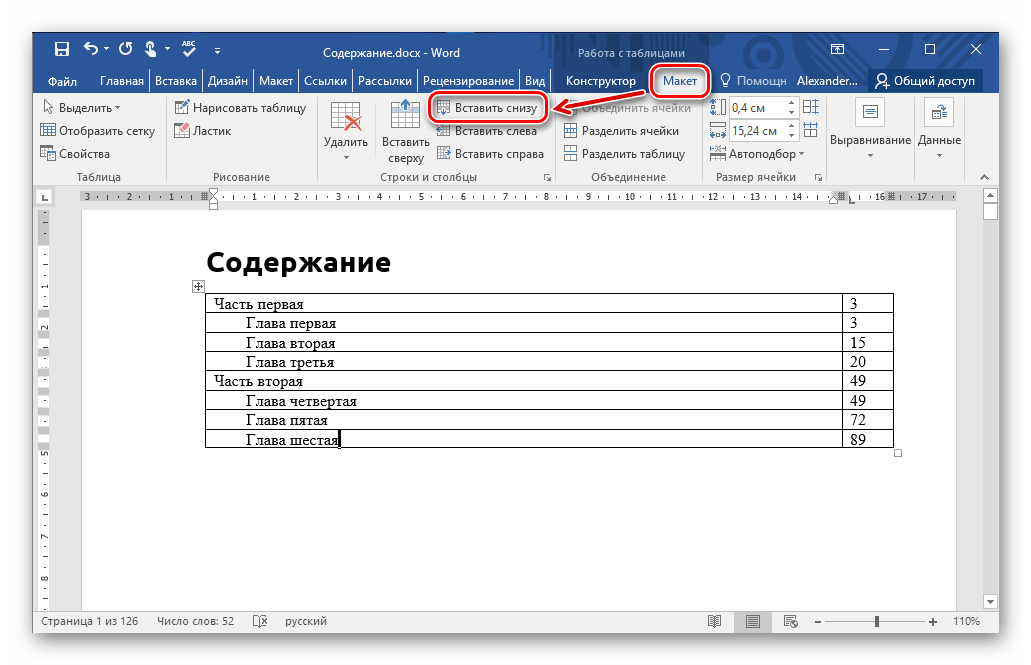Open table Properties (Свойства)
This screenshot has width=1031, height=665.
[75, 154]
